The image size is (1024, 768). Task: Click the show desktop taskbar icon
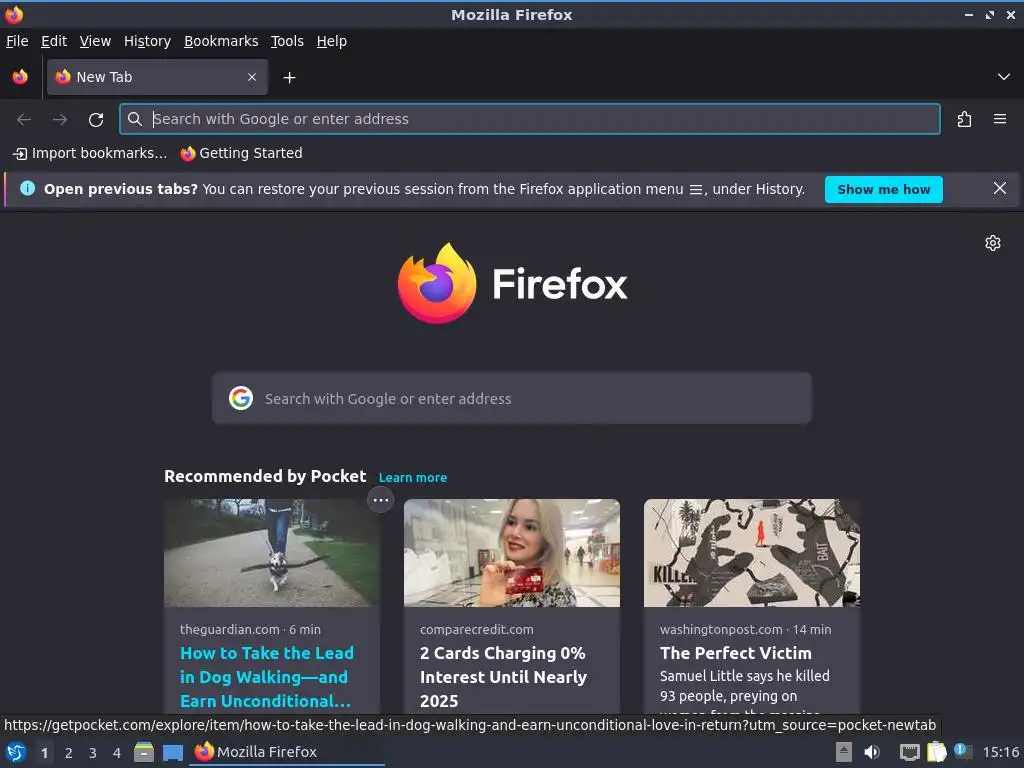coord(172,752)
